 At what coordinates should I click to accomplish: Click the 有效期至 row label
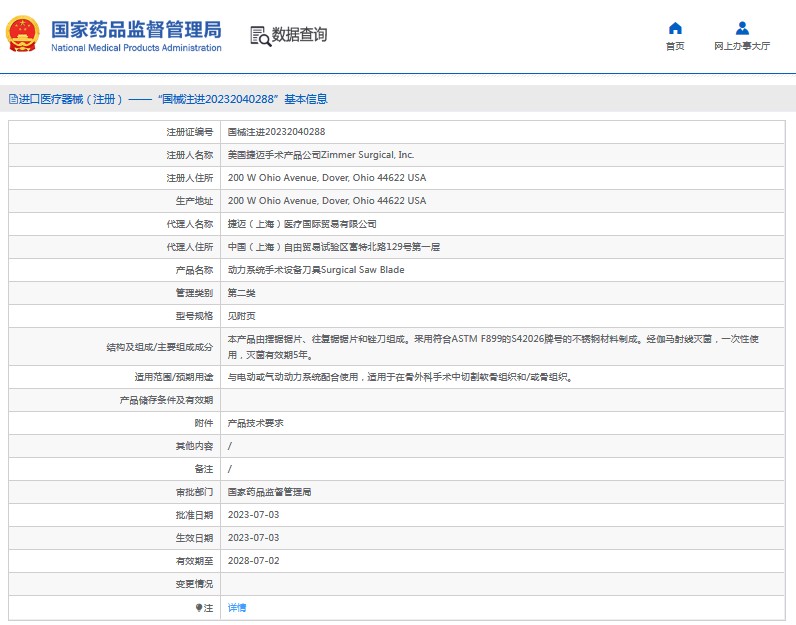coord(194,561)
